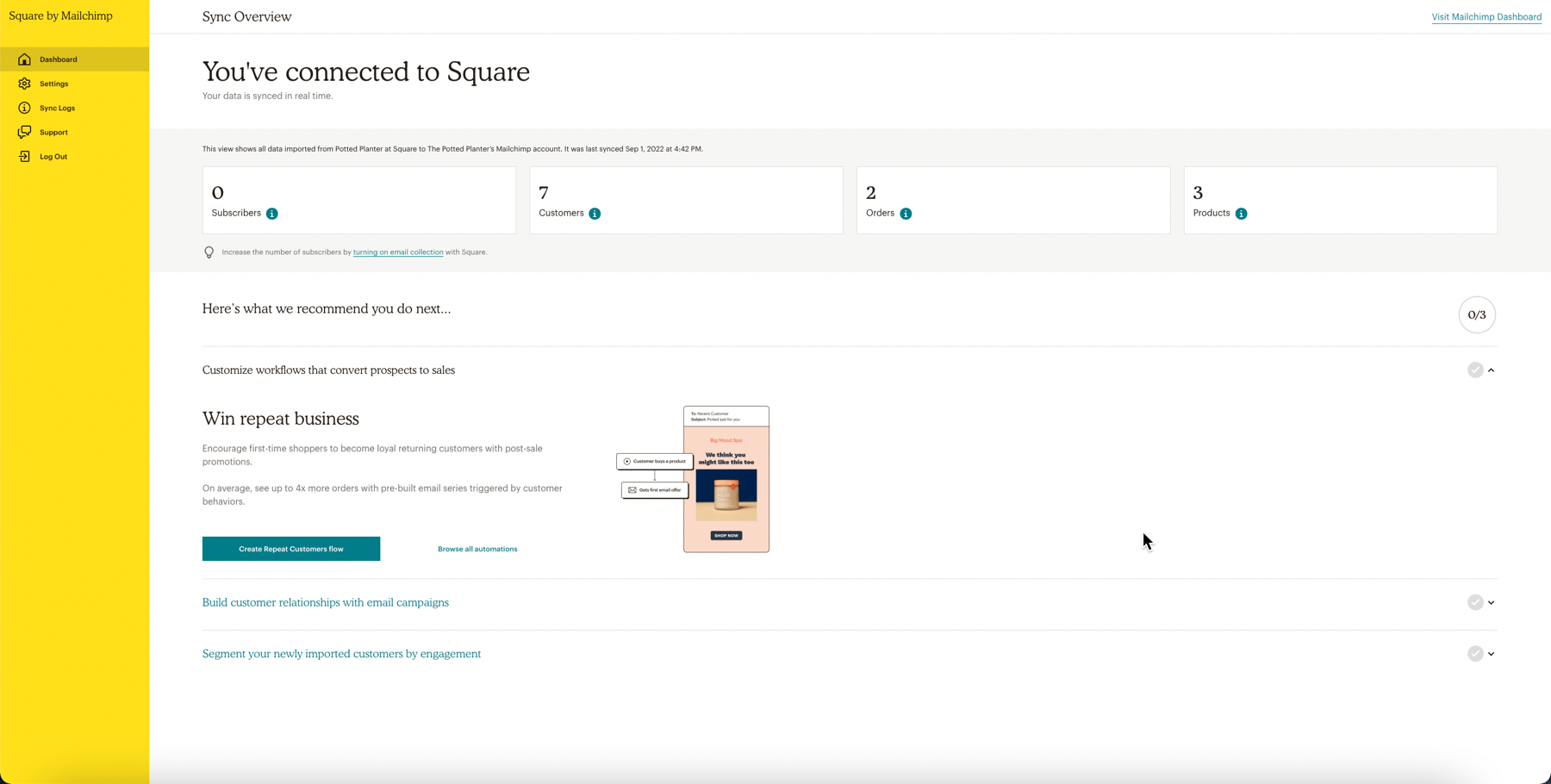Collapse the workflows recommendation section
The height and width of the screenshot is (784, 1551).
coord(1490,370)
